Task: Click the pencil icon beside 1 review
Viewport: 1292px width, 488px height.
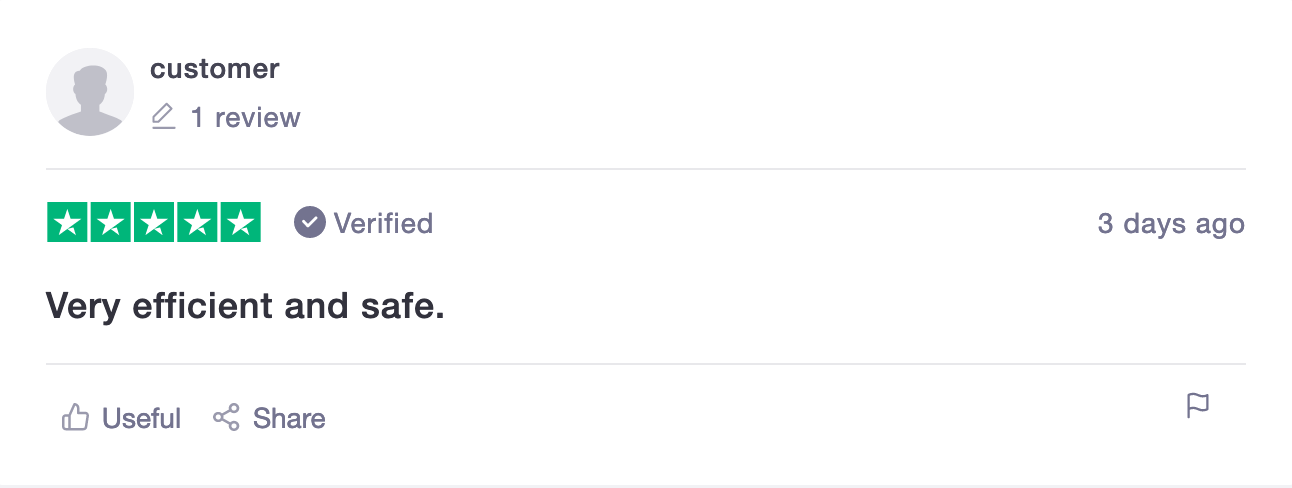Action: point(163,118)
